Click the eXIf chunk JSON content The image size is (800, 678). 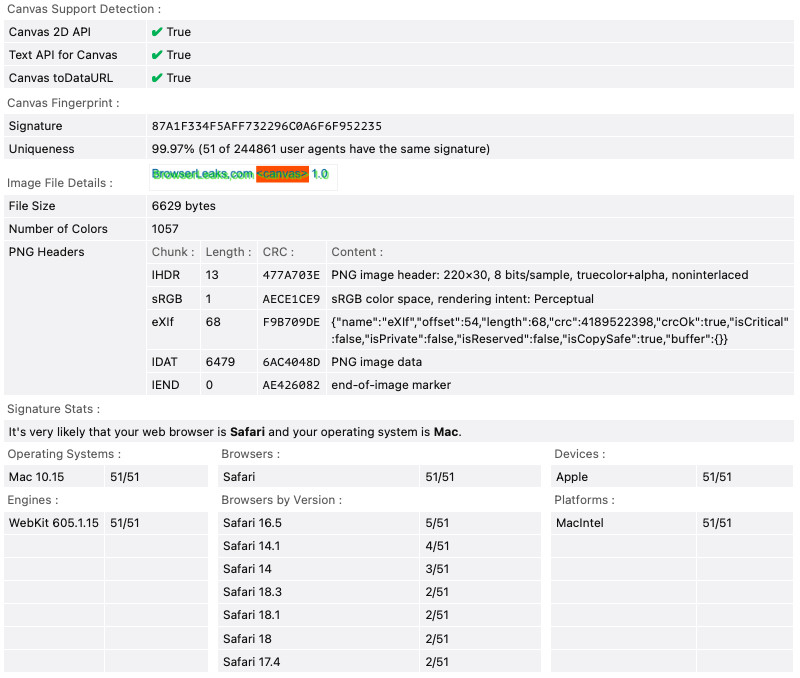pos(560,329)
